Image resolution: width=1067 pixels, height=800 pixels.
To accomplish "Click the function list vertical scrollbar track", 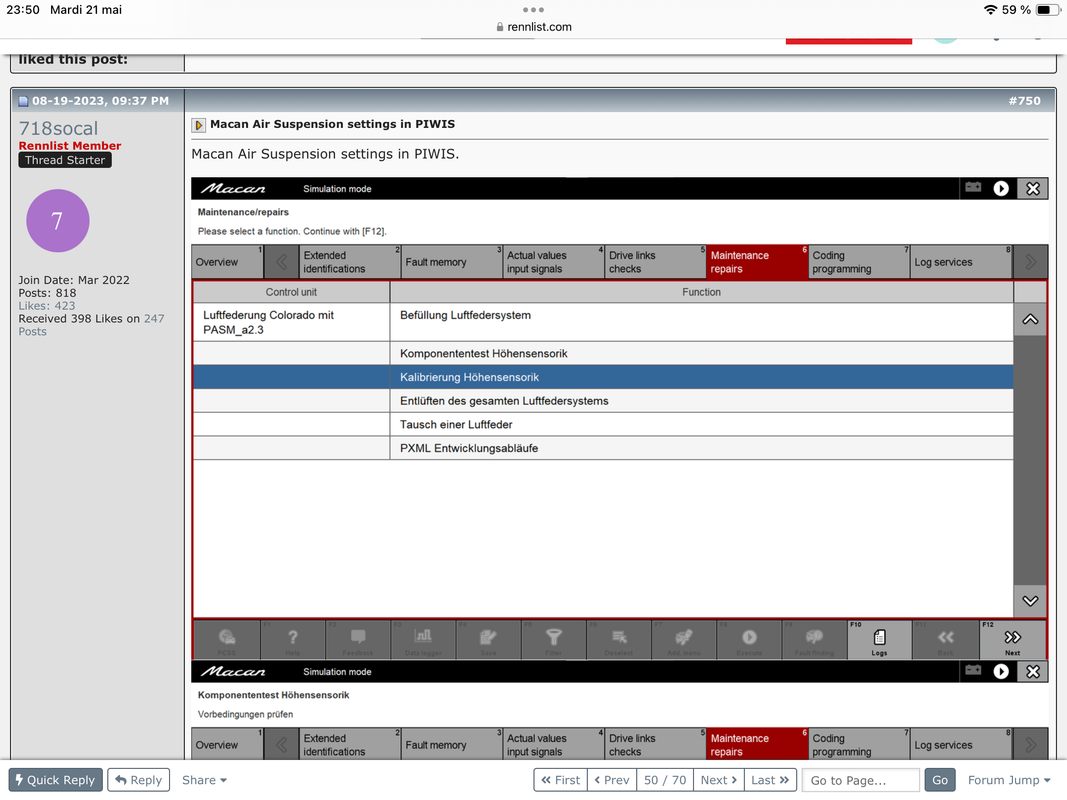I will 1030,460.
